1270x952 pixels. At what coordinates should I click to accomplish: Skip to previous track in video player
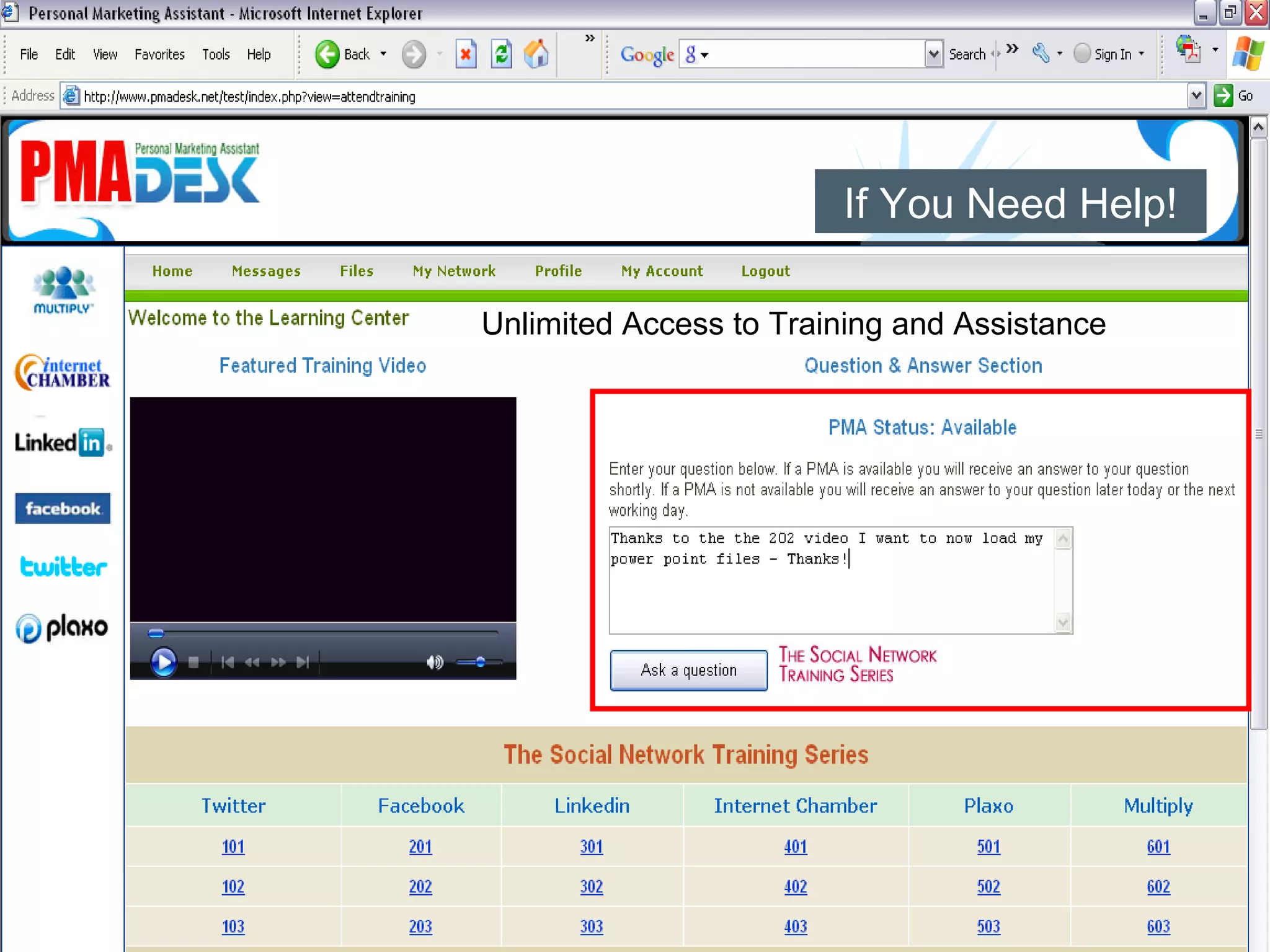228,663
